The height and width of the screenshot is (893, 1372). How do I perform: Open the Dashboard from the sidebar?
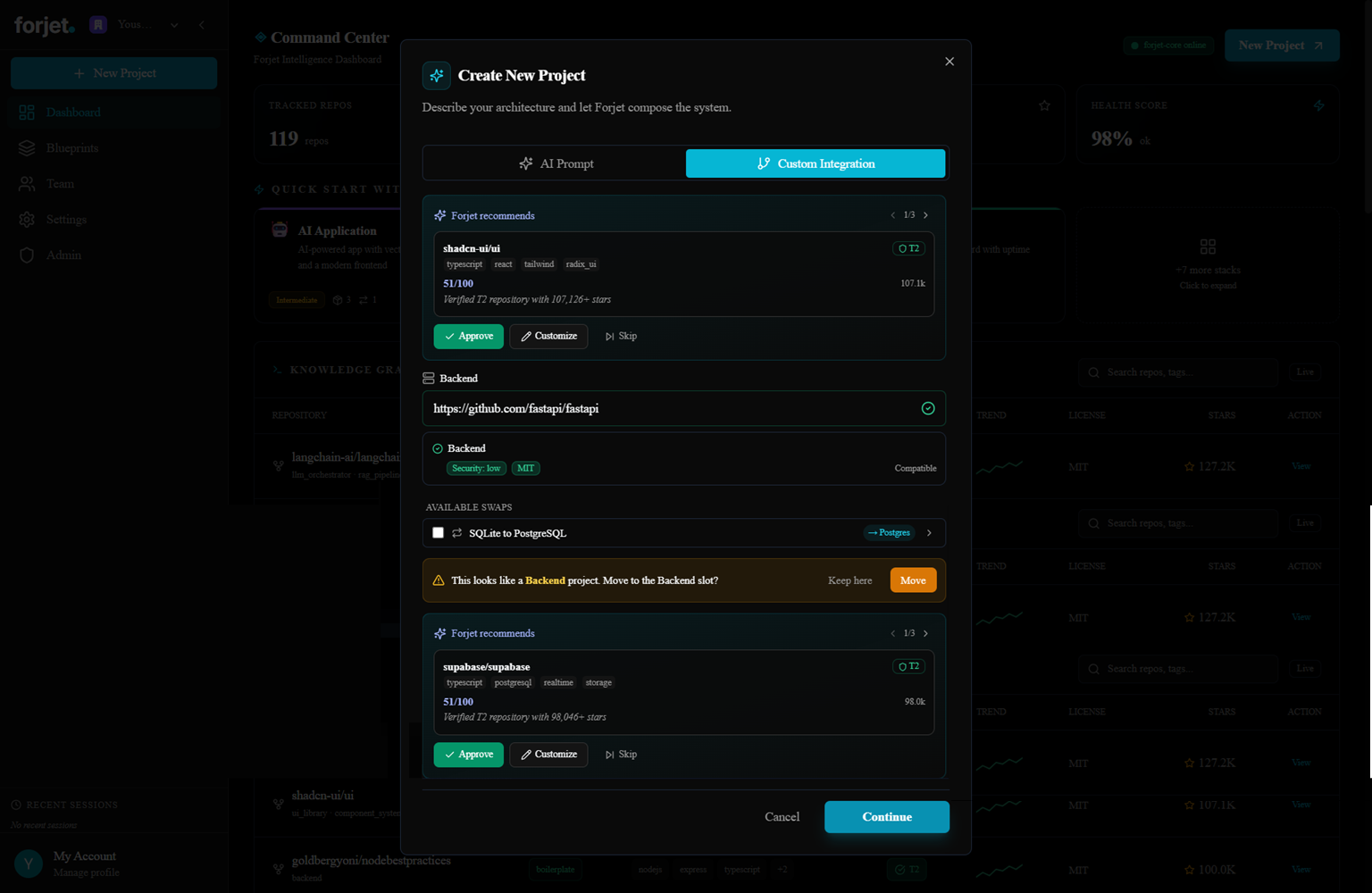point(72,112)
